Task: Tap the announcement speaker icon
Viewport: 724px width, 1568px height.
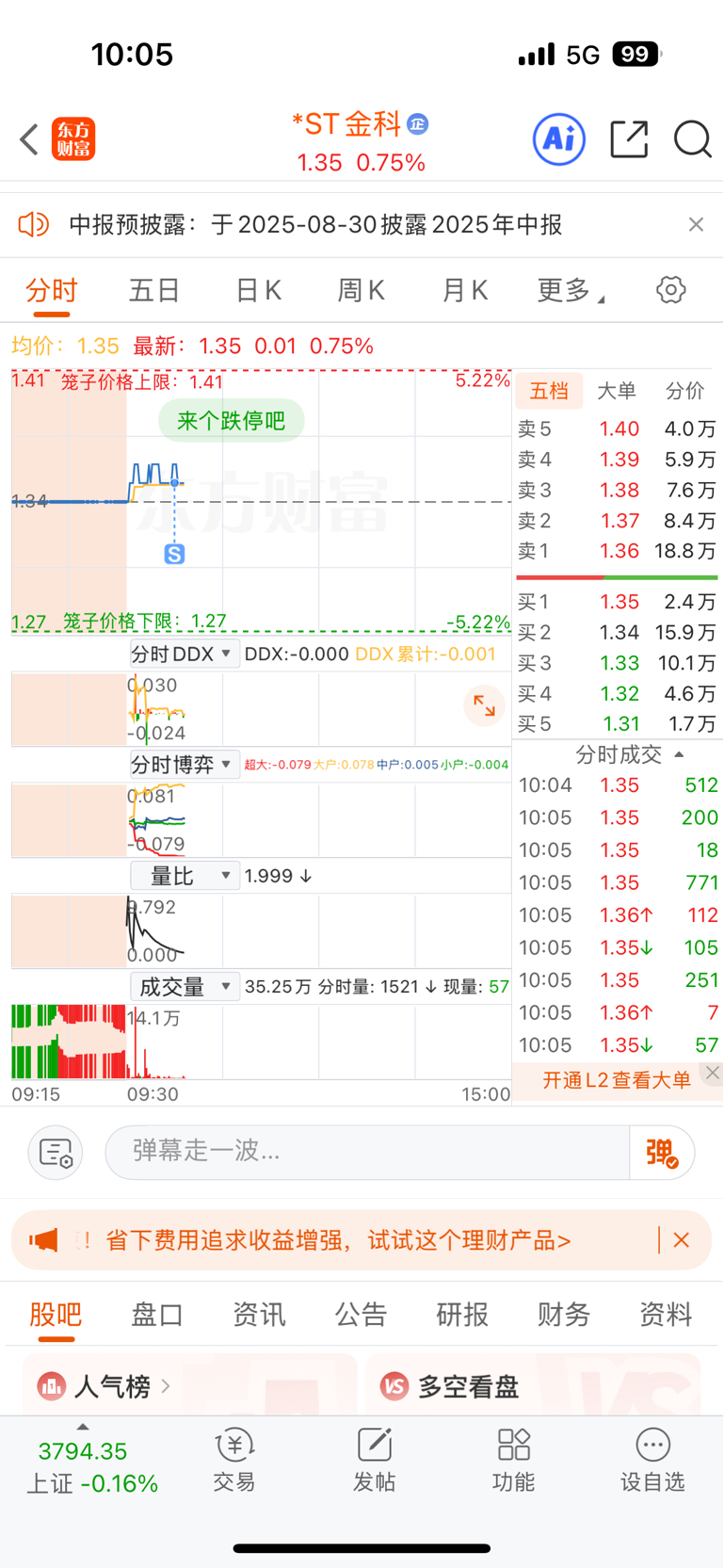Action: (34, 224)
